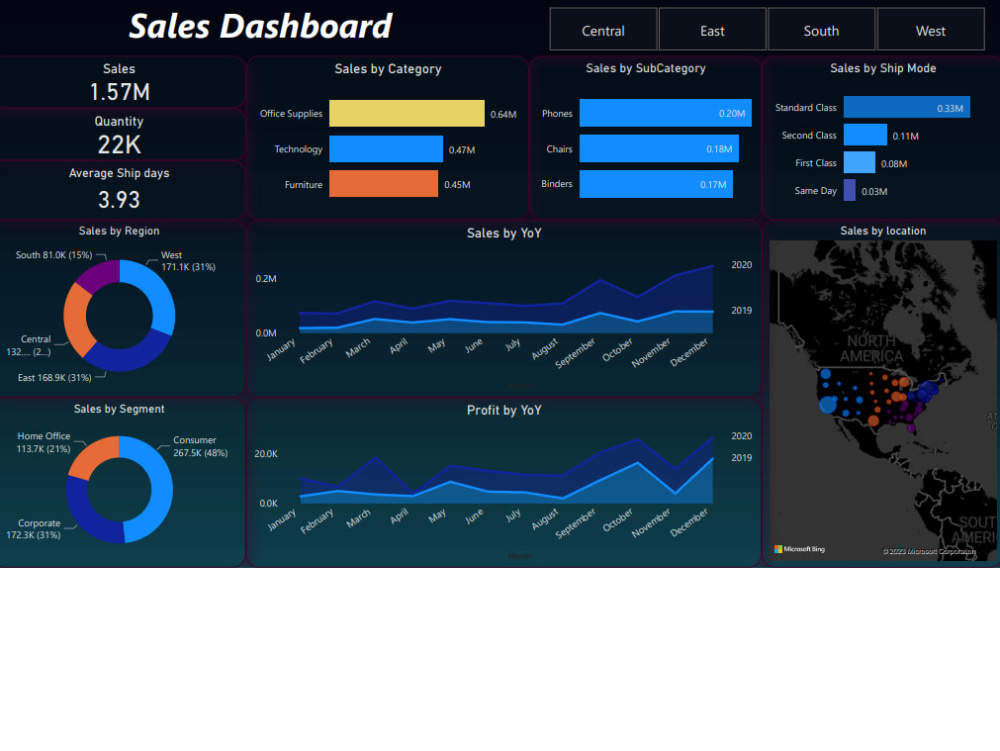Click the Sales 1.57M KPI card
The height and width of the screenshot is (751, 1000).
click(119, 80)
